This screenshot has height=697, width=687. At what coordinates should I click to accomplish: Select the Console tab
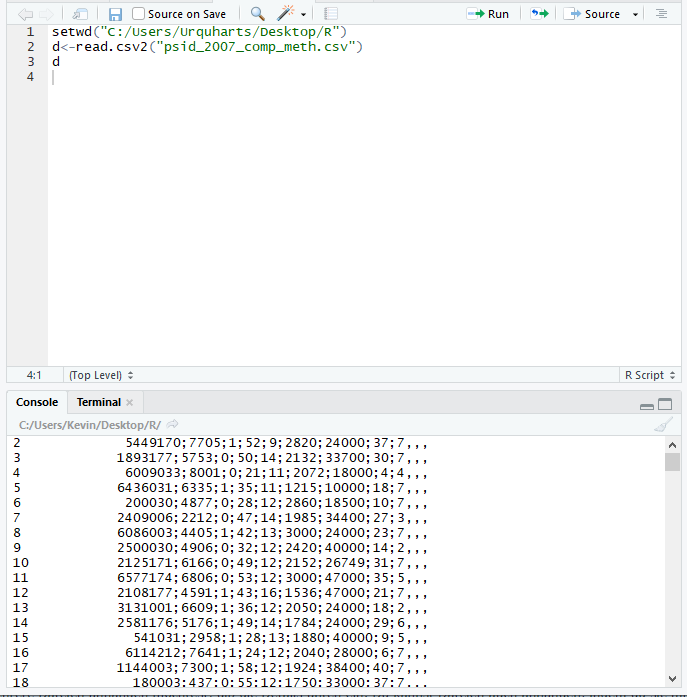(37, 402)
